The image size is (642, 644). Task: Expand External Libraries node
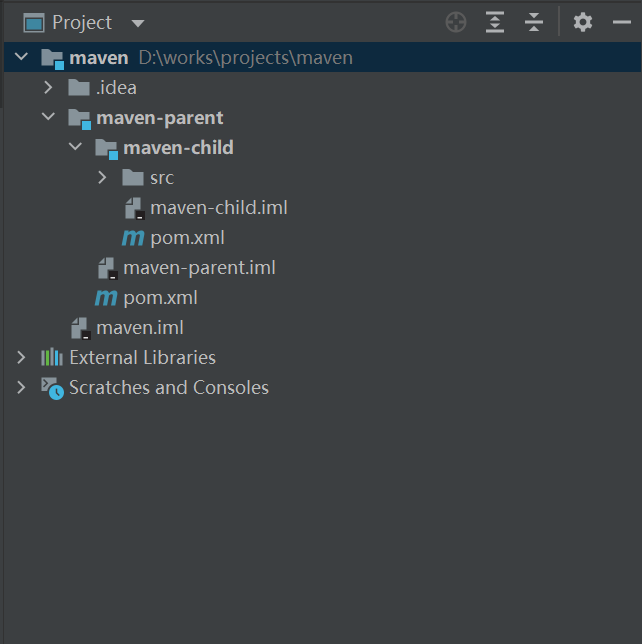pos(21,358)
